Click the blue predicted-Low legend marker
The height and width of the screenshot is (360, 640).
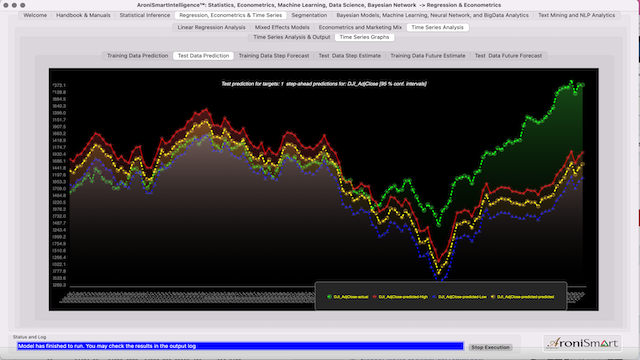click(434, 297)
